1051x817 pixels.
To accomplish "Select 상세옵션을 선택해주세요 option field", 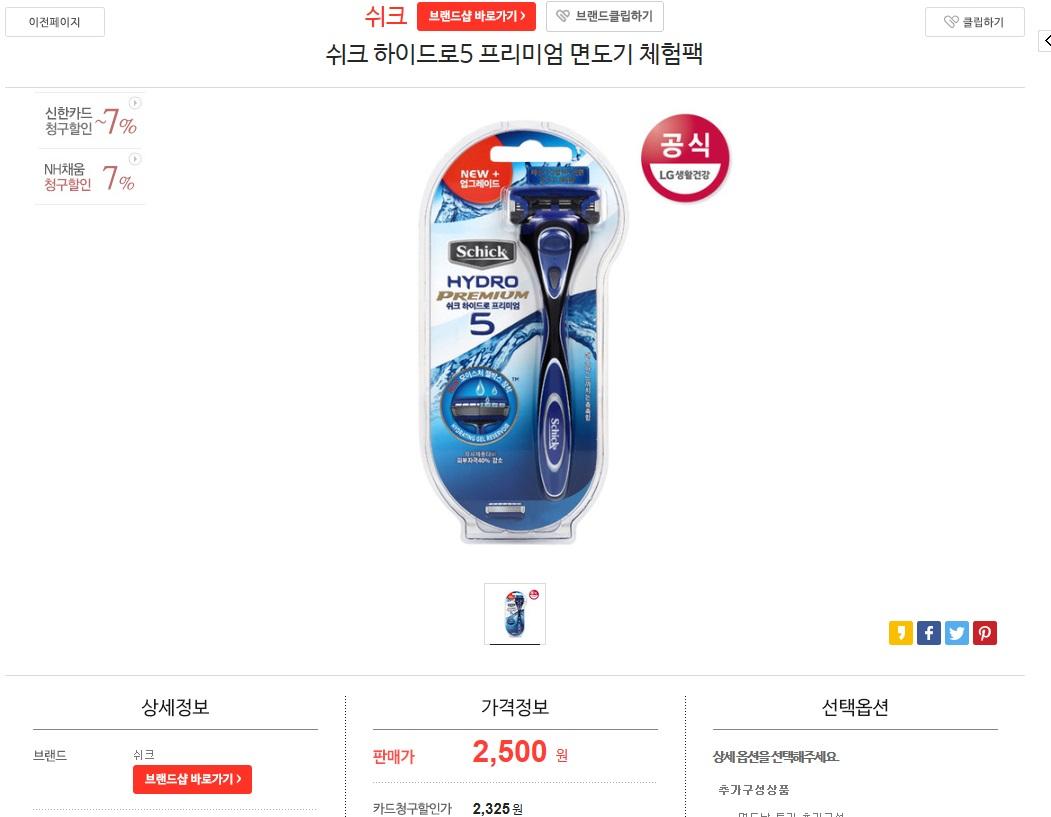I will click(776, 757).
